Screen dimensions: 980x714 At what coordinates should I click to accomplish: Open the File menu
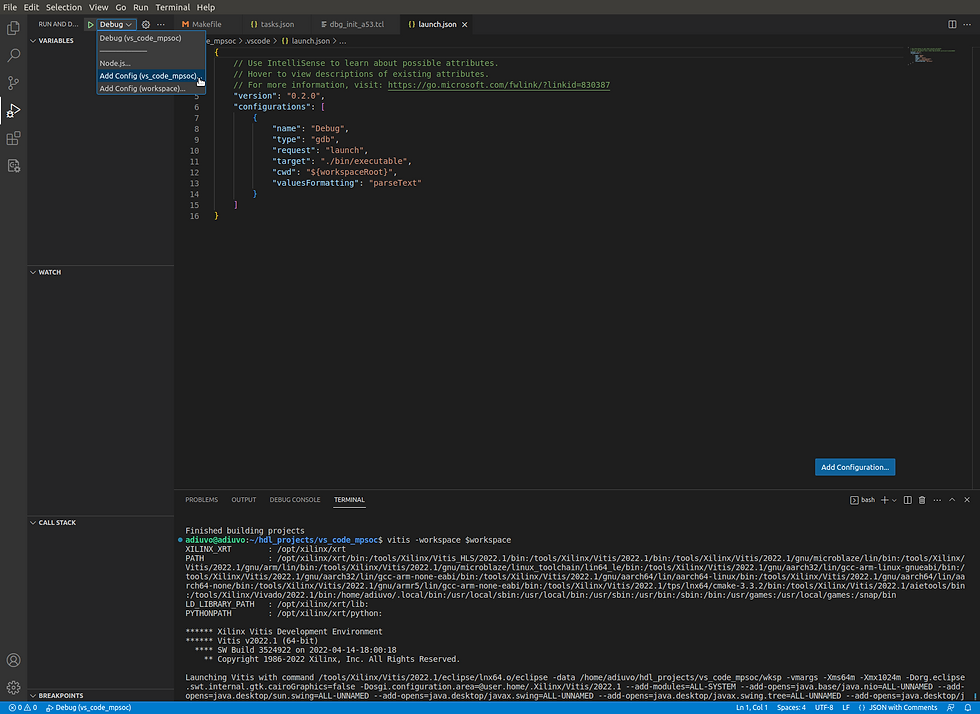pyautogui.click(x=10, y=8)
